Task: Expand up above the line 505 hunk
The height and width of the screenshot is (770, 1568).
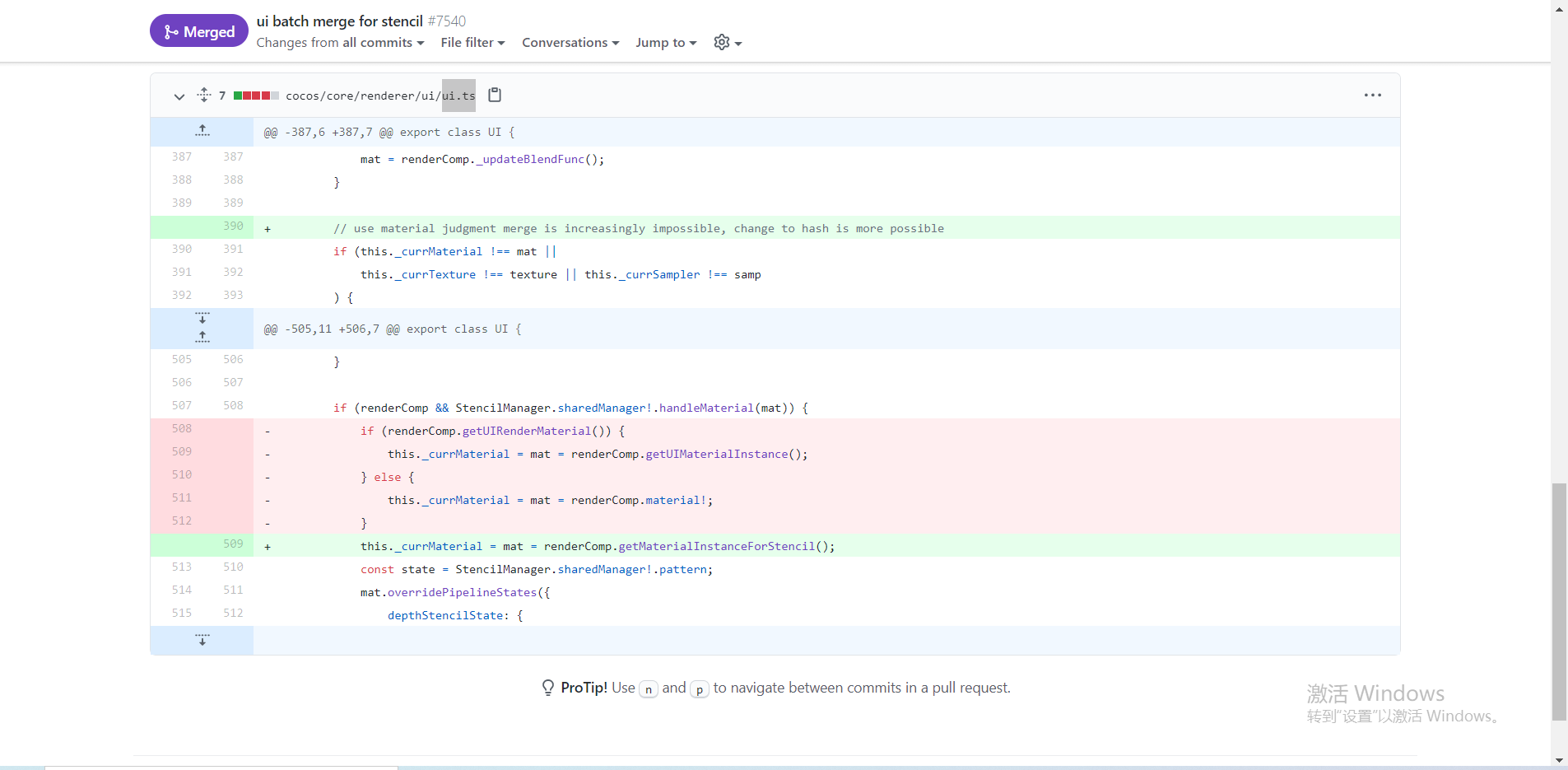Action: coord(202,337)
